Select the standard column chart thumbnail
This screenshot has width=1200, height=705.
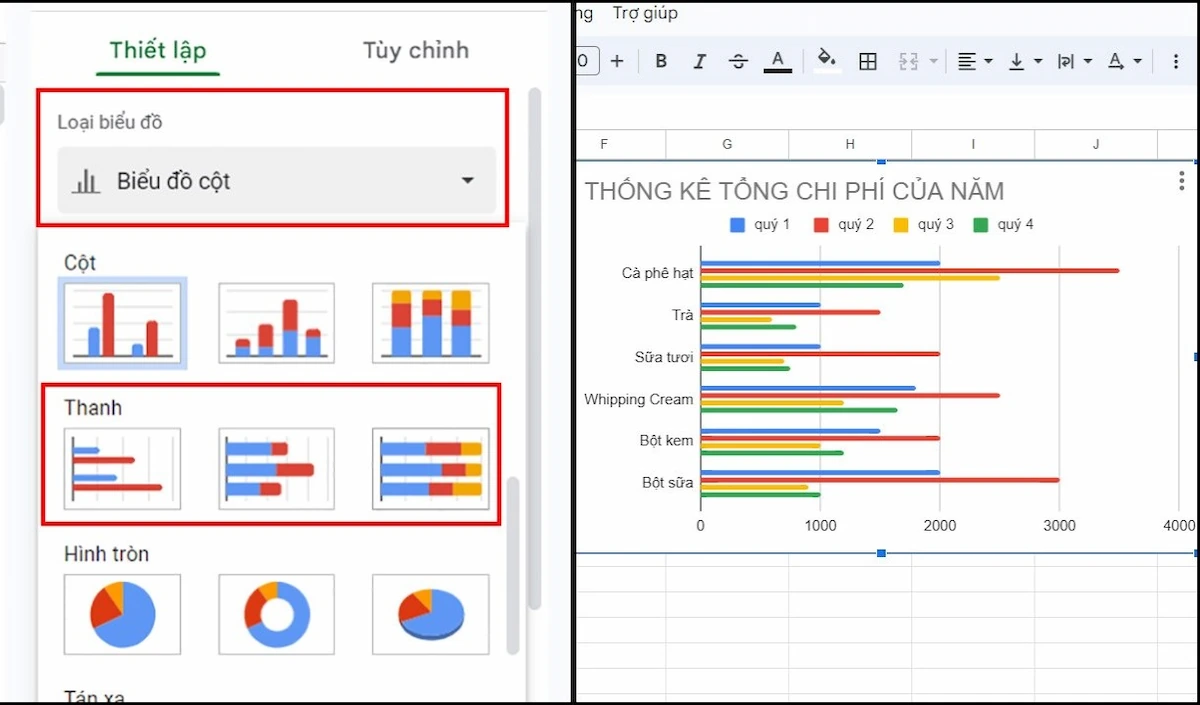(x=123, y=323)
